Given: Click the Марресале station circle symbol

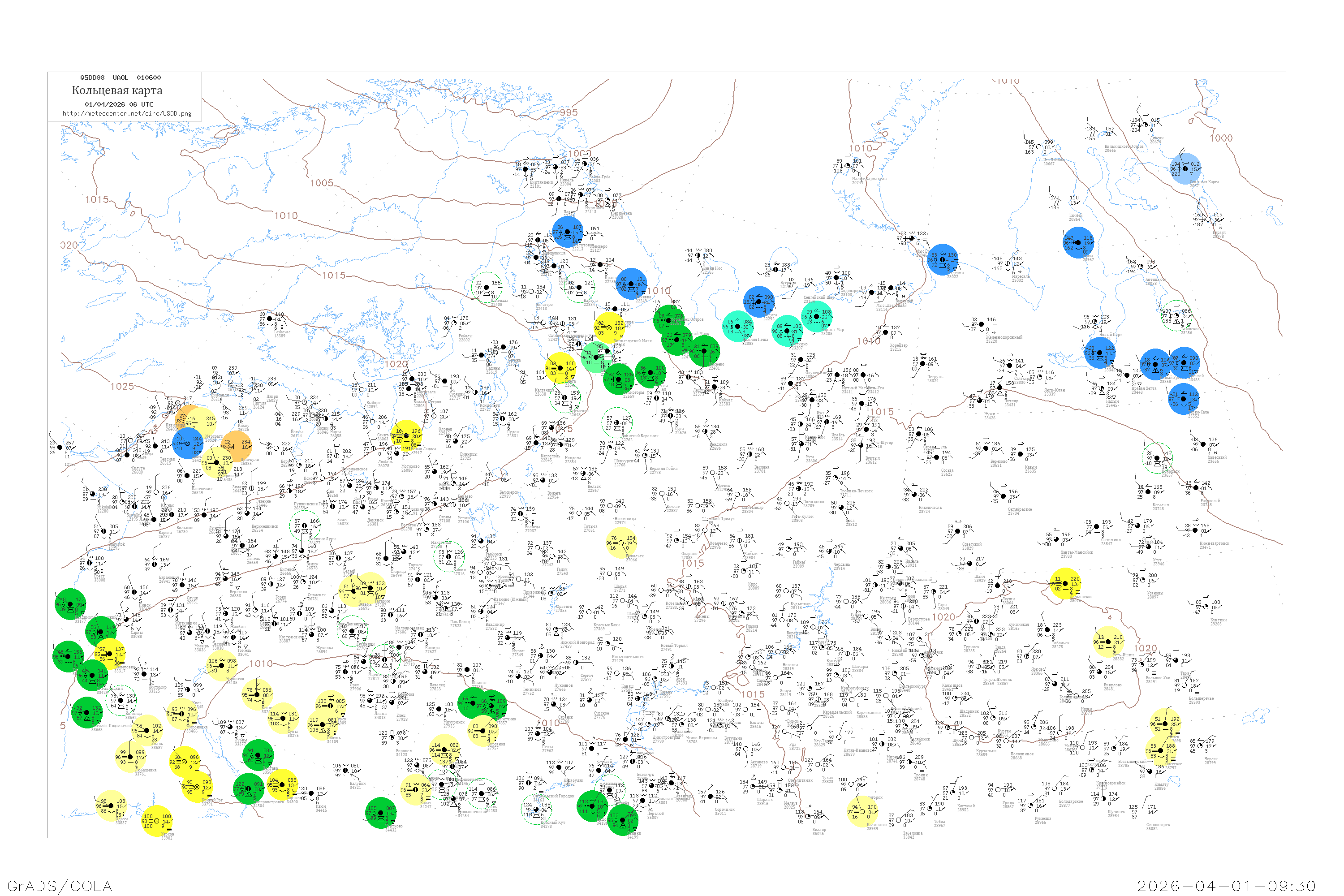Looking at the screenshot, I should pos(1007,263).
